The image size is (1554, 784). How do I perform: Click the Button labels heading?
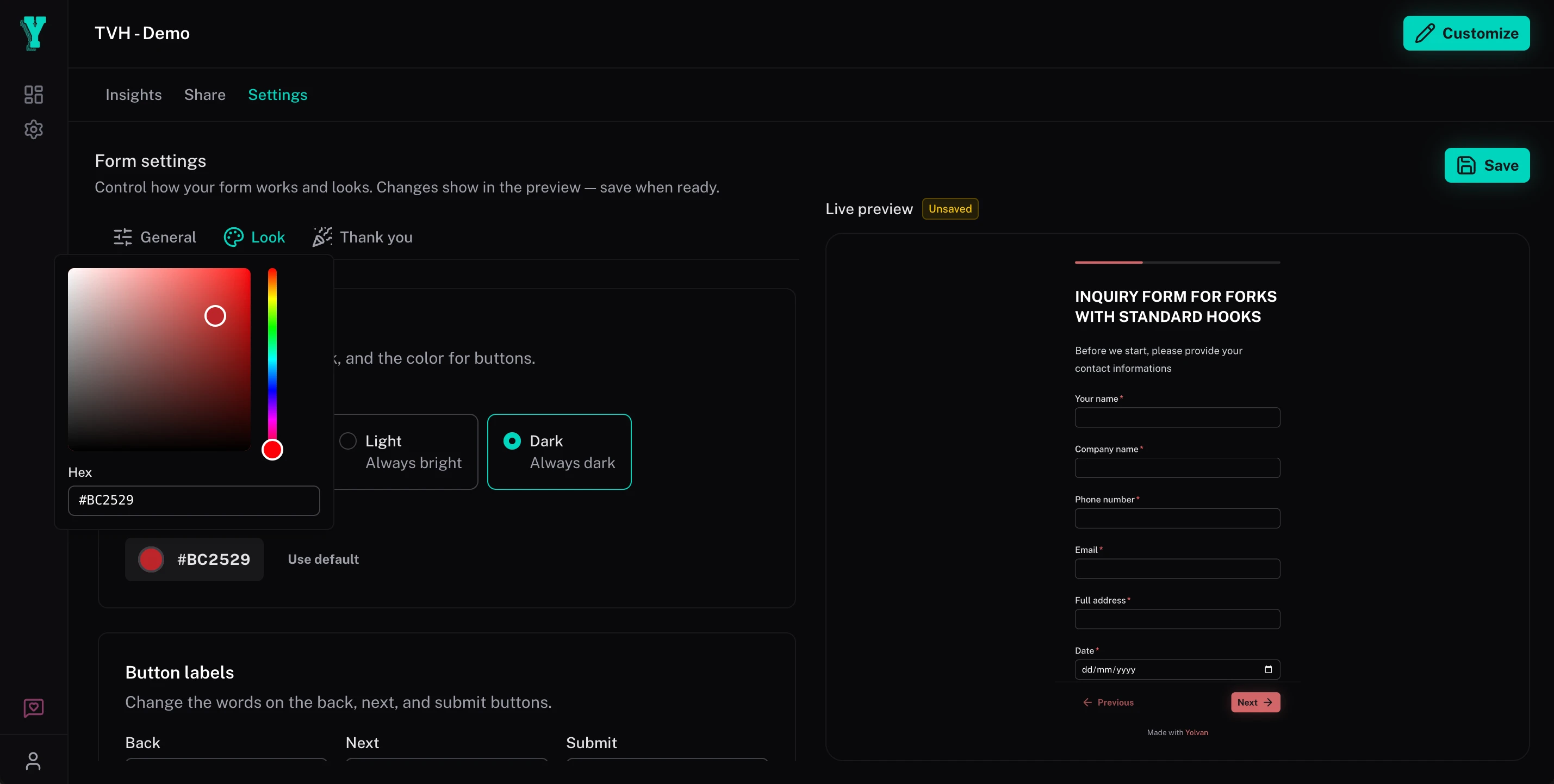[x=179, y=673]
